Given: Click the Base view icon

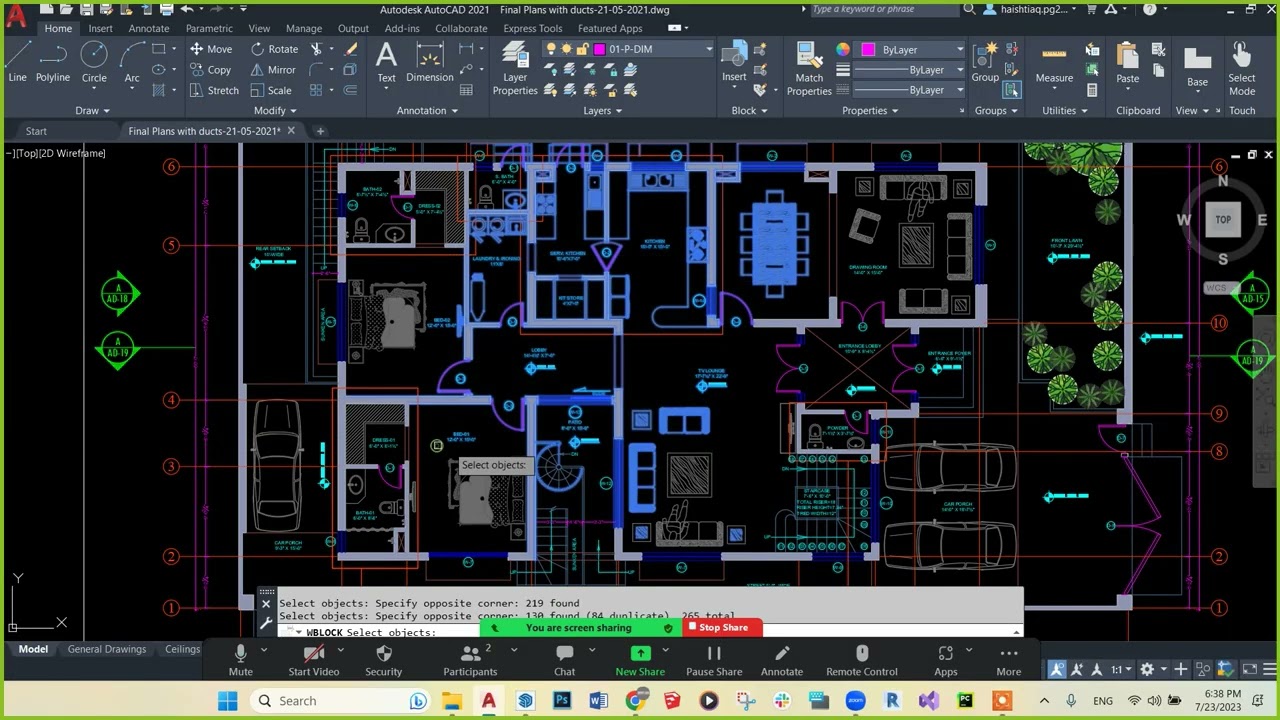Looking at the screenshot, I should click(x=1197, y=68).
